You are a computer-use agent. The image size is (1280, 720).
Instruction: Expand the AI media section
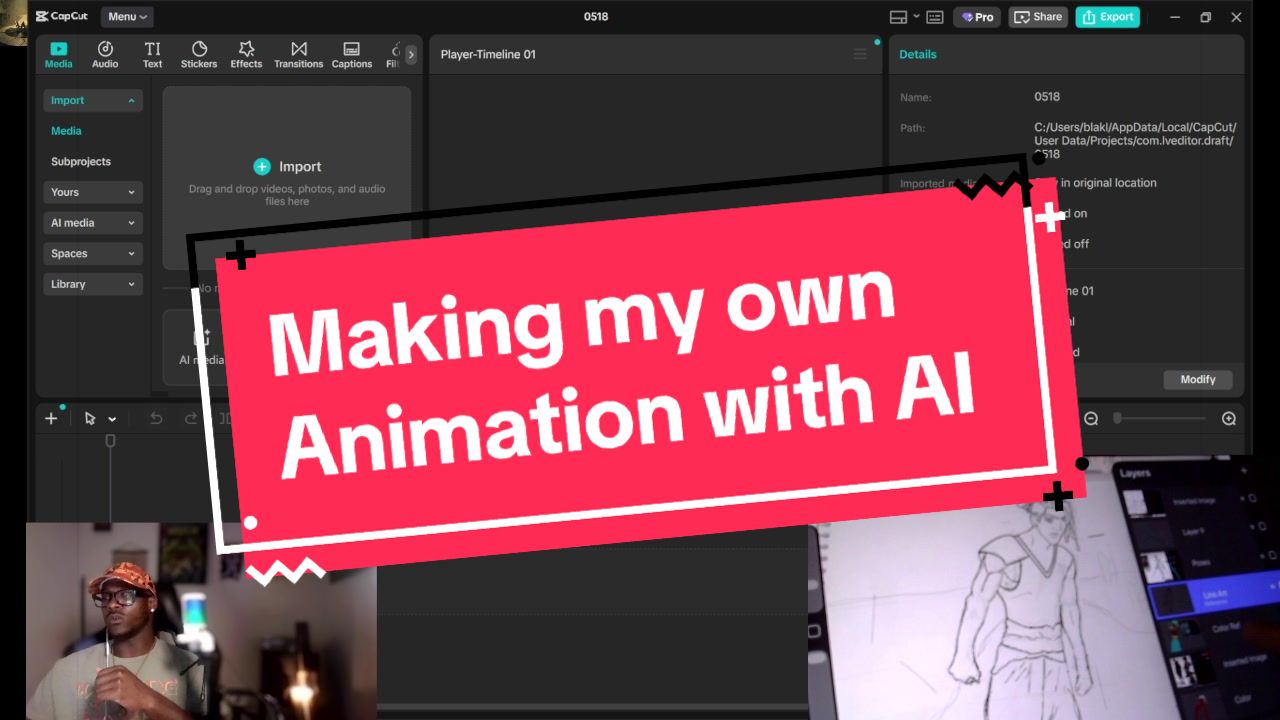[x=93, y=223]
